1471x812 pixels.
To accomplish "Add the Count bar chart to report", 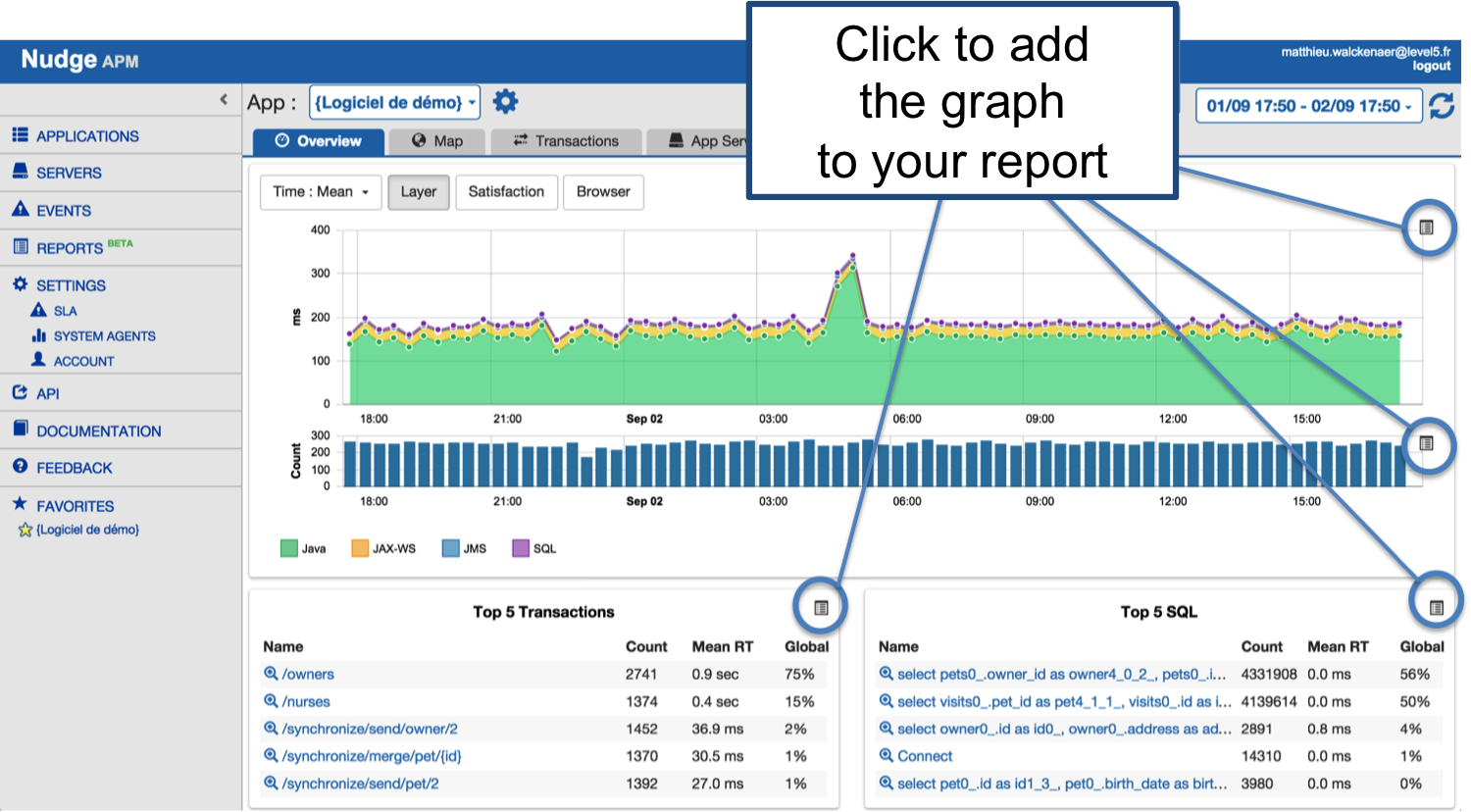I will click(x=1426, y=443).
